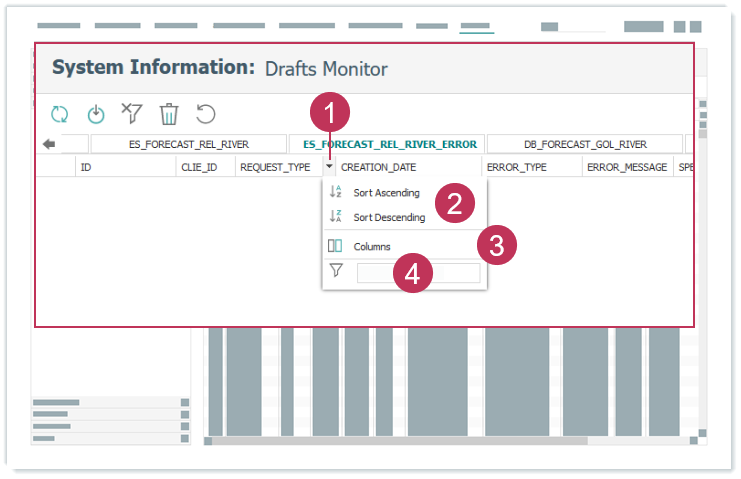The width and height of the screenshot is (741, 479).
Task: Click the undo reset arrow icon
Action: [x=205, y=114]
